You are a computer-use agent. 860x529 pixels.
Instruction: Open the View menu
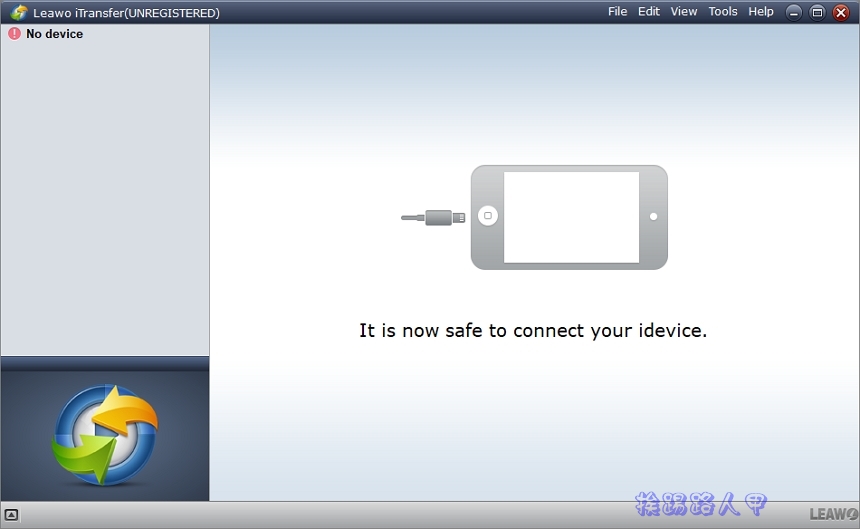[683, 12]
